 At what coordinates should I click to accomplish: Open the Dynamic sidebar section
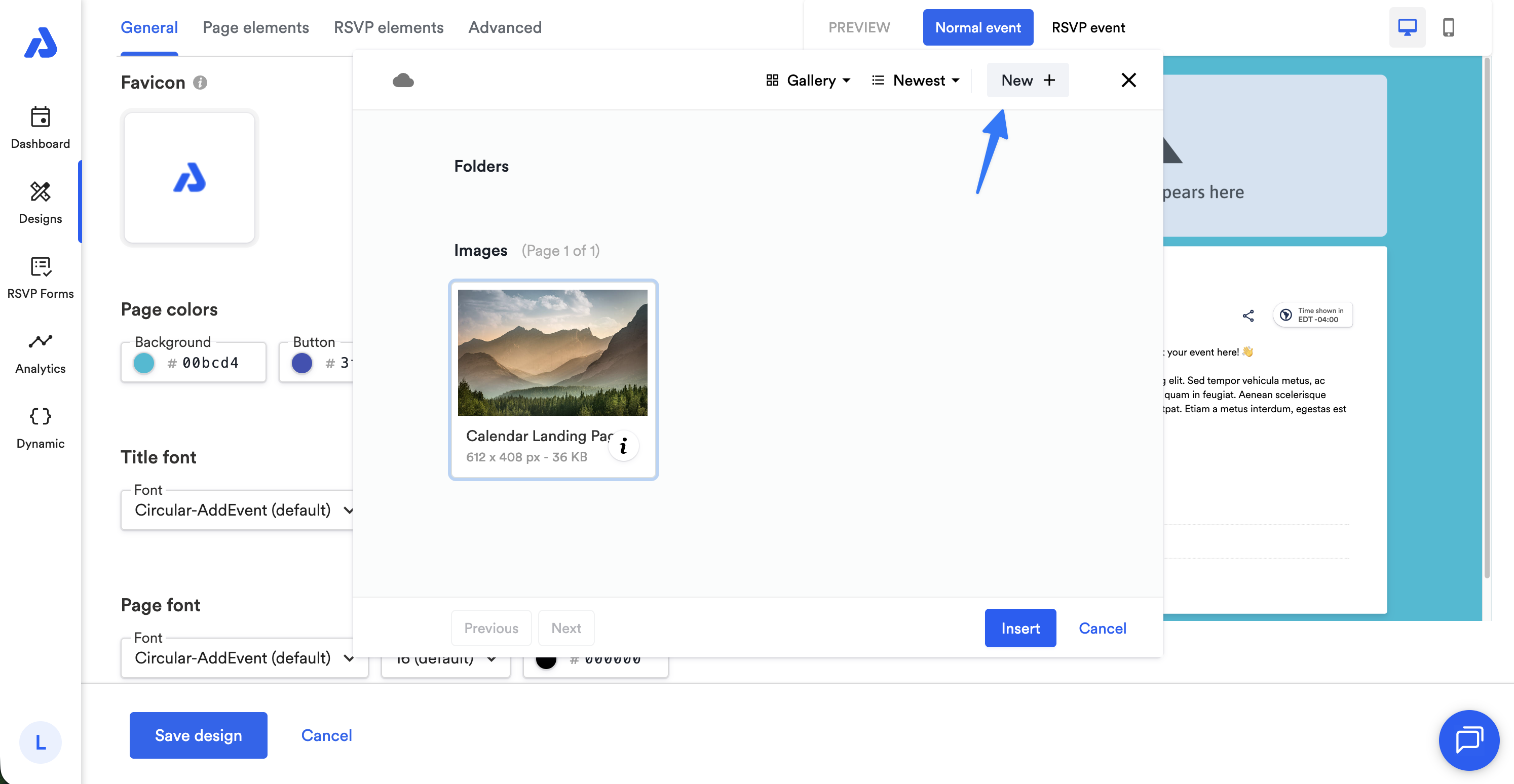[40, 427]
